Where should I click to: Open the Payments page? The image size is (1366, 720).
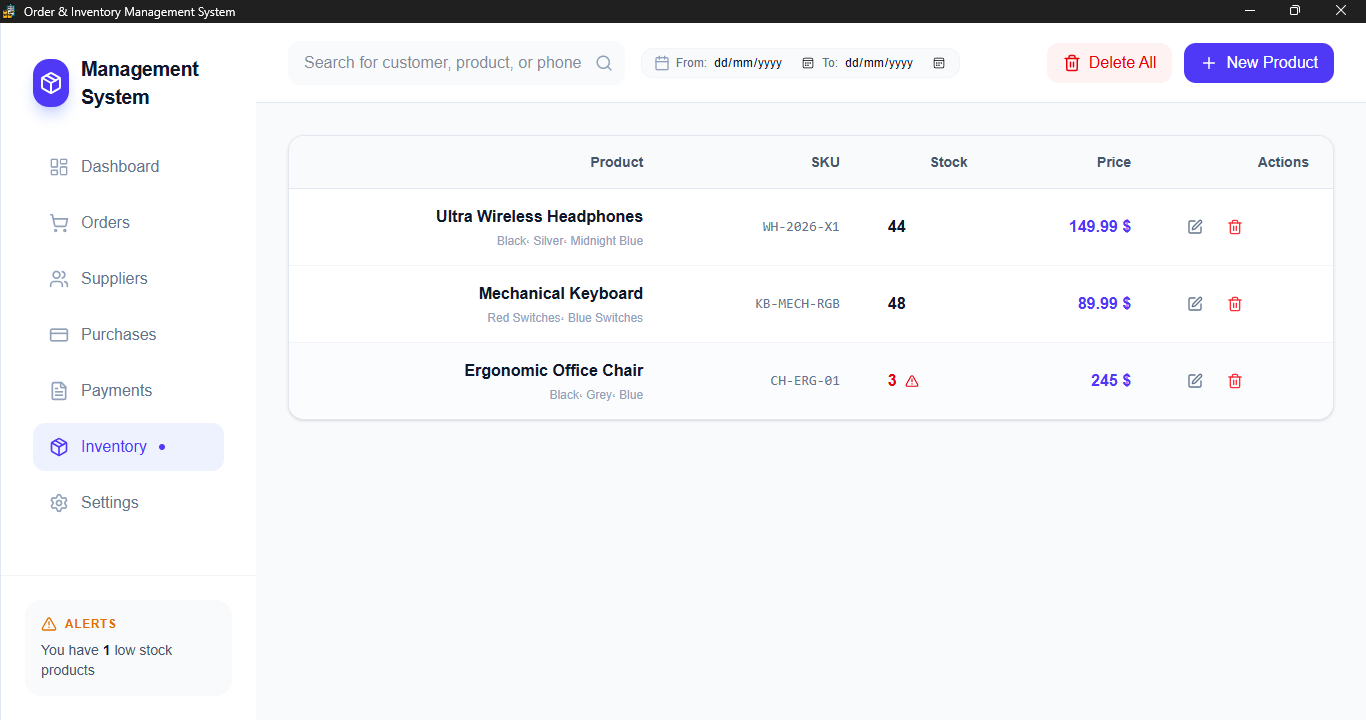tap(128, 391)
